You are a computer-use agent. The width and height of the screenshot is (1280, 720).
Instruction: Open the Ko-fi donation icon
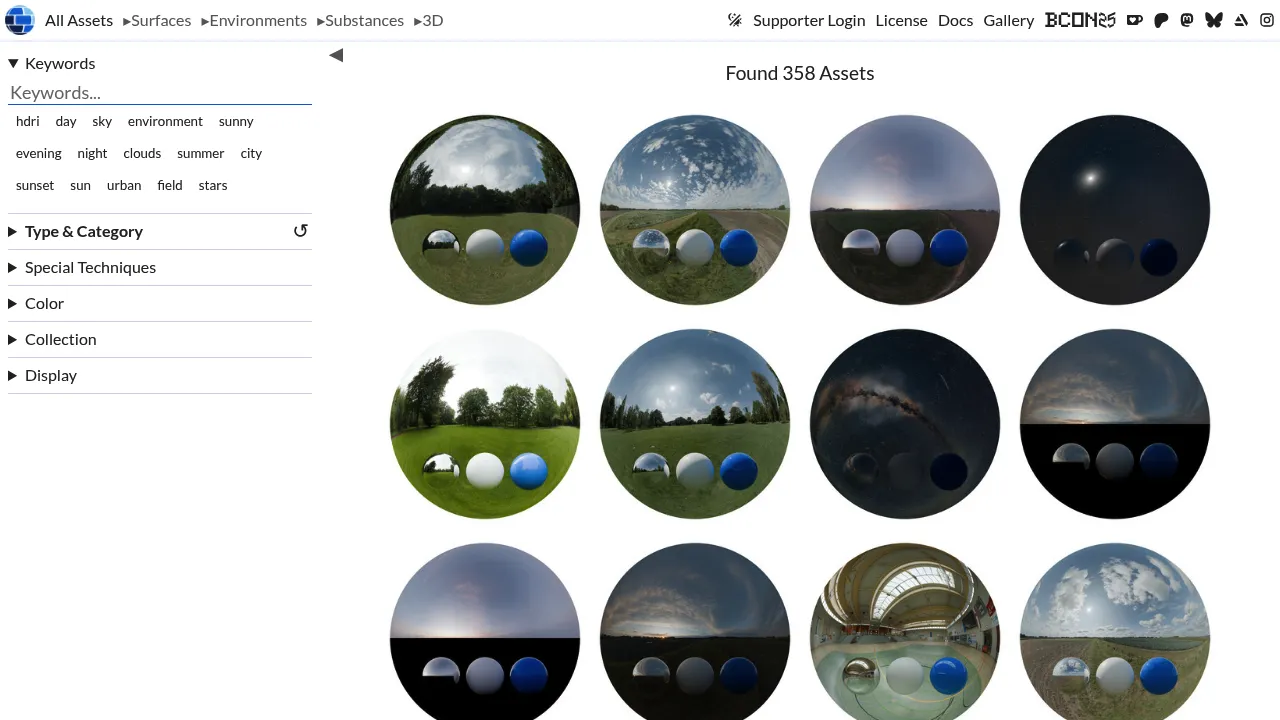pos(1134,20)
